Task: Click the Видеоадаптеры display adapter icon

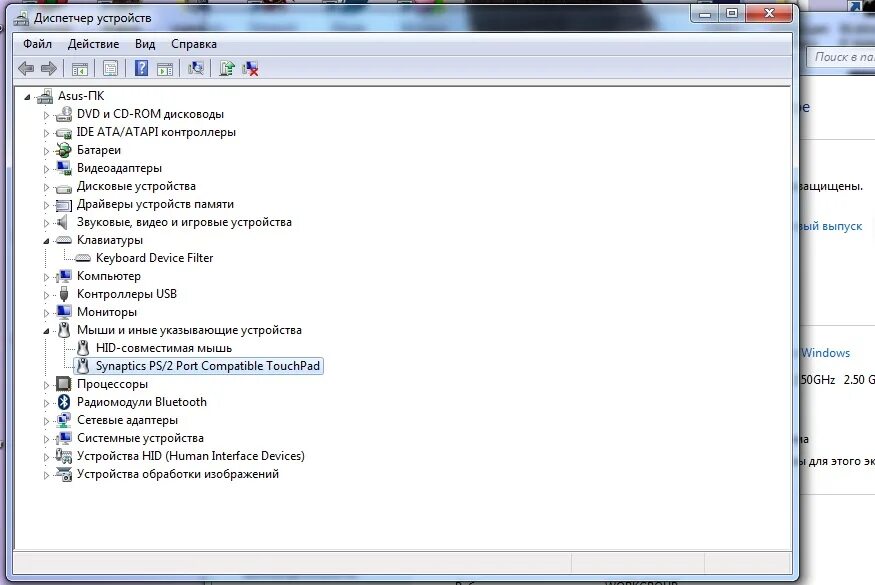Action: [x=64, y=168]
